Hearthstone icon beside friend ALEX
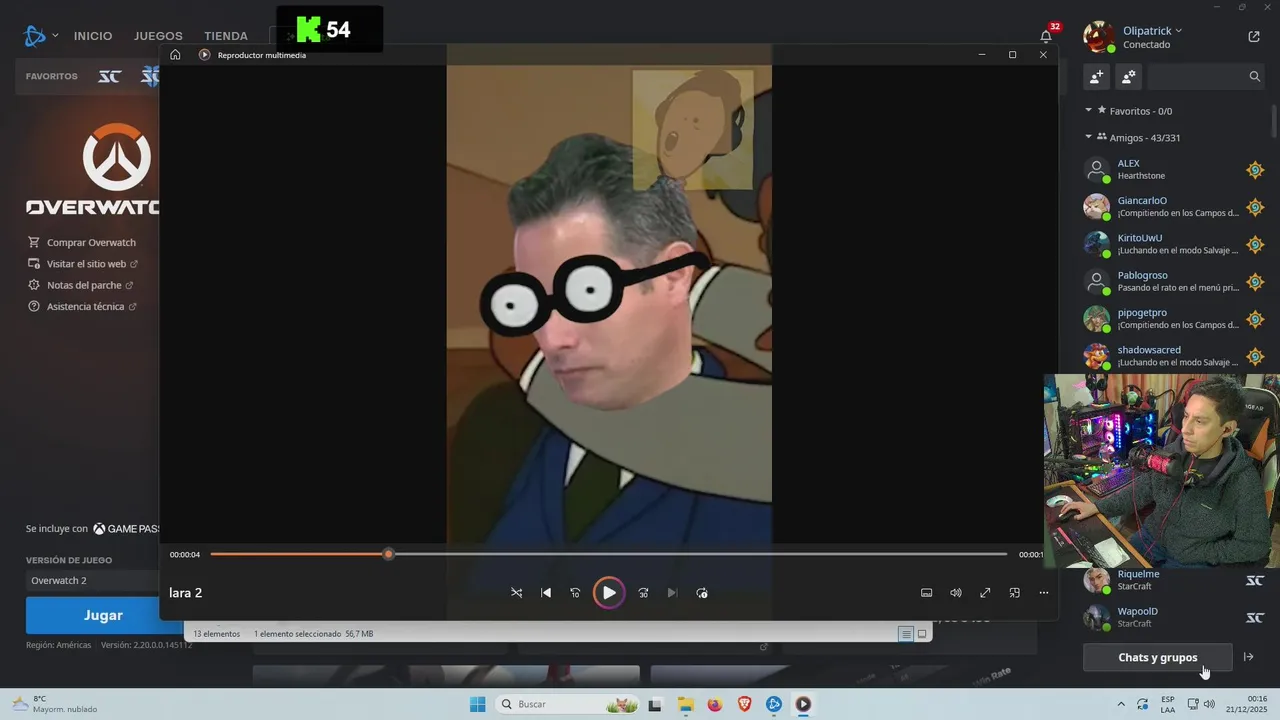 click(1255, 170)
